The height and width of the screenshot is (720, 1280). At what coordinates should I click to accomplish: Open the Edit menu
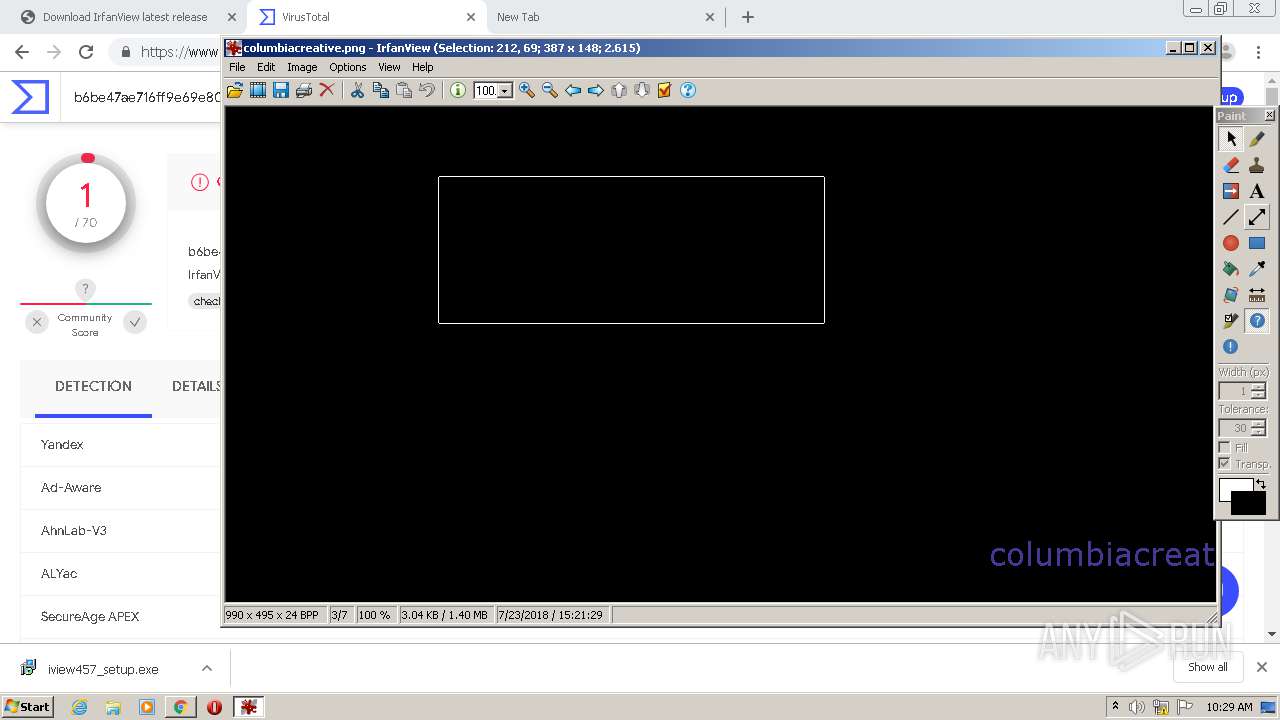tap(266, 67)
